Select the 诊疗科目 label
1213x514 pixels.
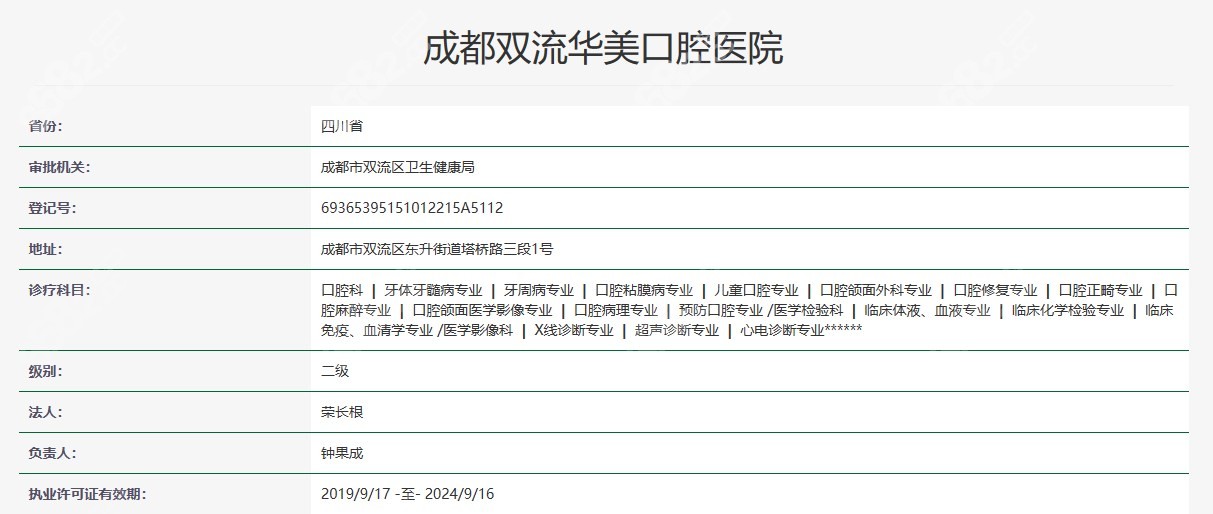click(x=59, y=290)
